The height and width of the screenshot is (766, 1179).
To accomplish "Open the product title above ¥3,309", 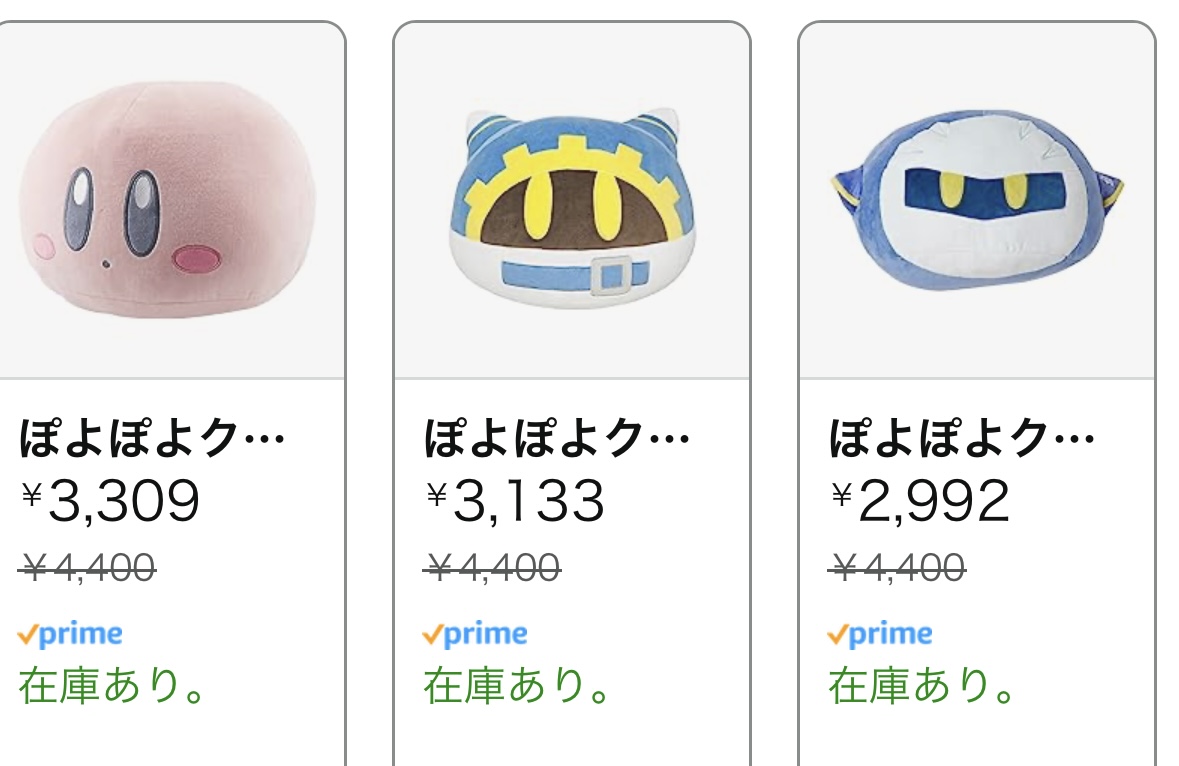I will click(152, 439).
